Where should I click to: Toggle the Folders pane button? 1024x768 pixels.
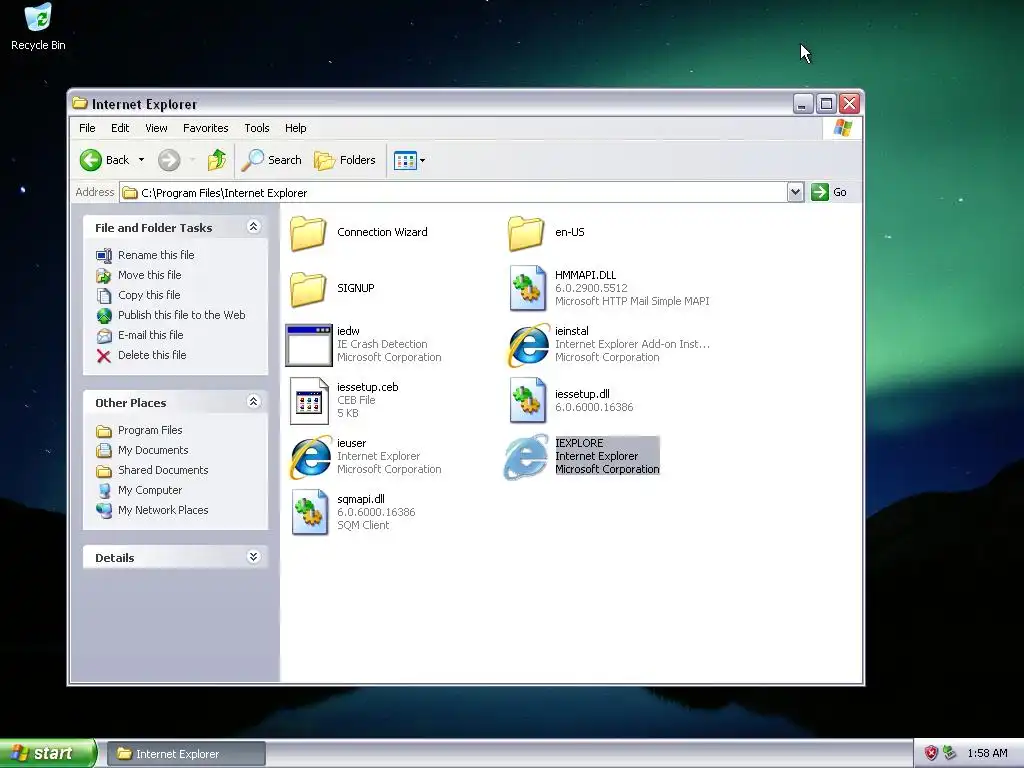345,160
